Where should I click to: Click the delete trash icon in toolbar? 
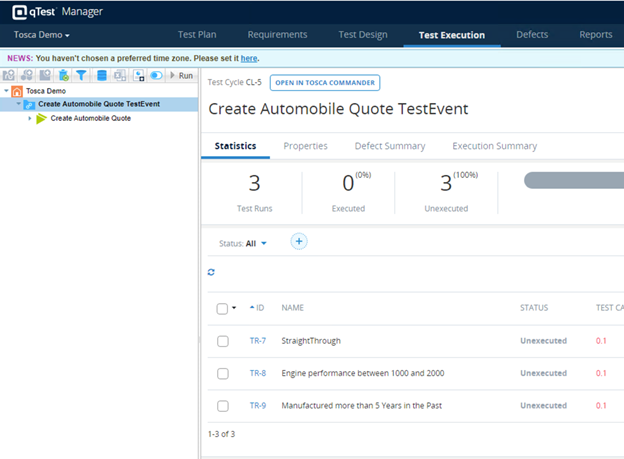64,75
